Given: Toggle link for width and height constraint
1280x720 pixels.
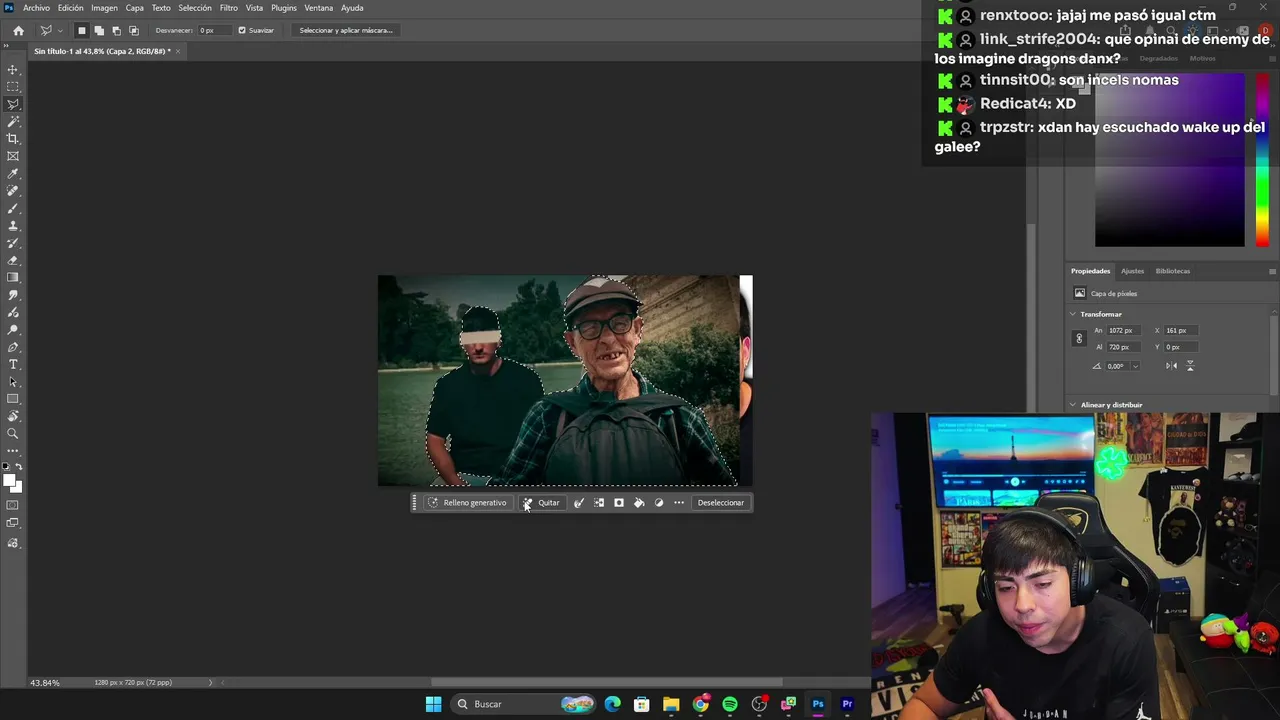Looking at the screenshot, I should 1079,339.
